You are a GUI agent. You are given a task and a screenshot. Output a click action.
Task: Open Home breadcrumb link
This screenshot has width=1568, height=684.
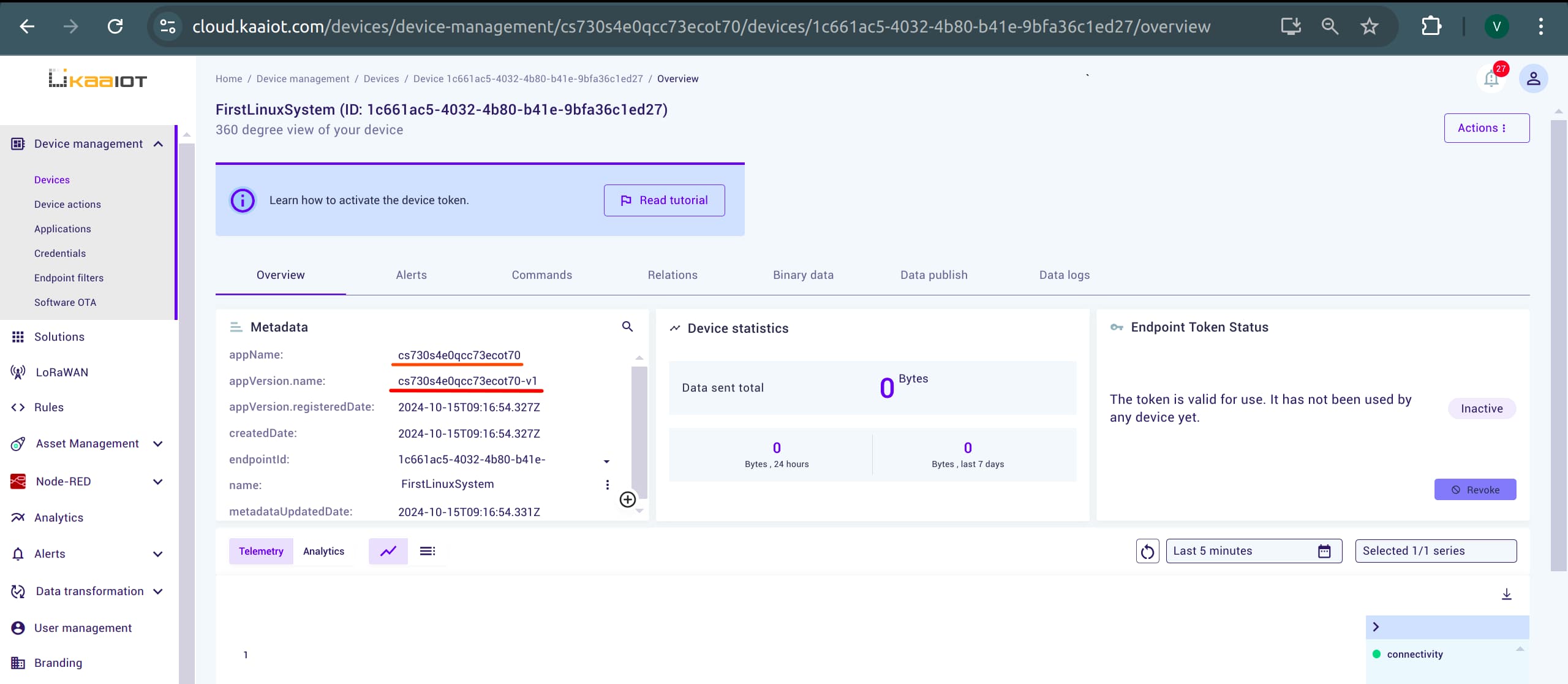coord(228,78)
